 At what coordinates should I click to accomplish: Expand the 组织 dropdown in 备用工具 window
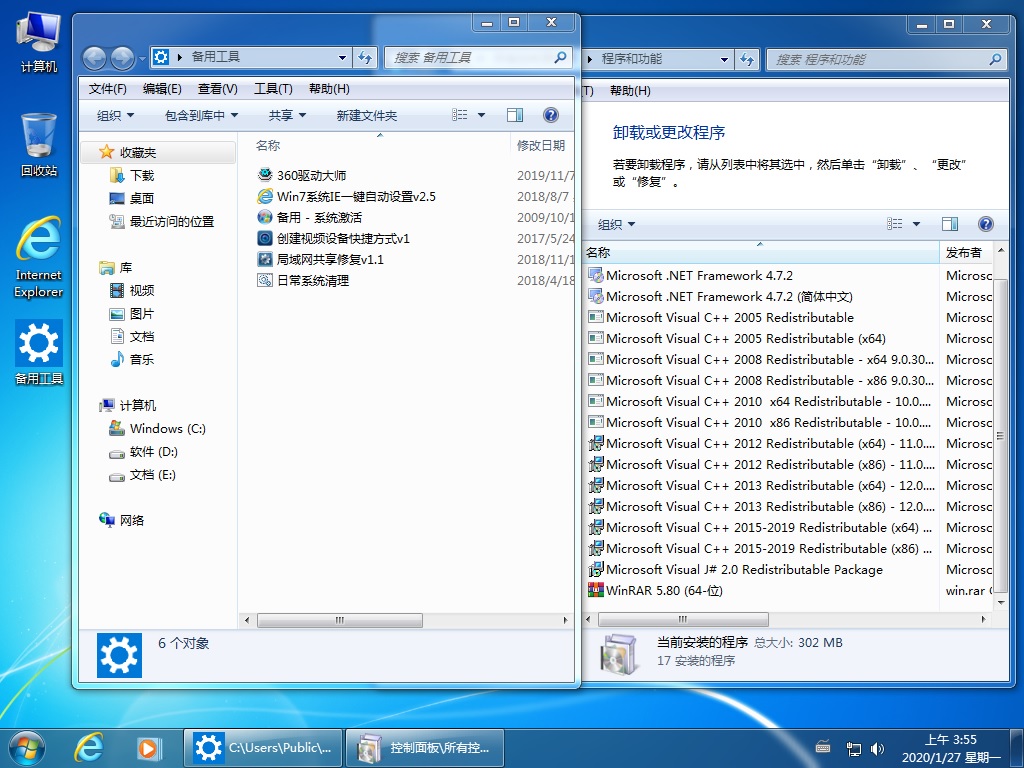point(116,116)
